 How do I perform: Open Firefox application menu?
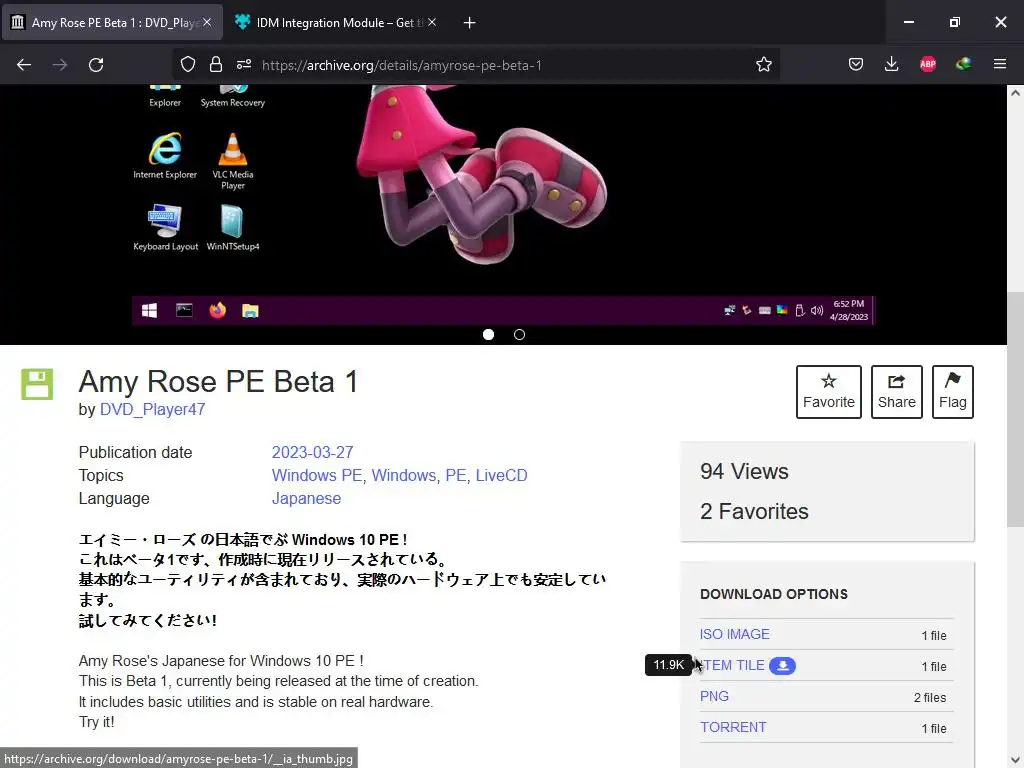1000,64
